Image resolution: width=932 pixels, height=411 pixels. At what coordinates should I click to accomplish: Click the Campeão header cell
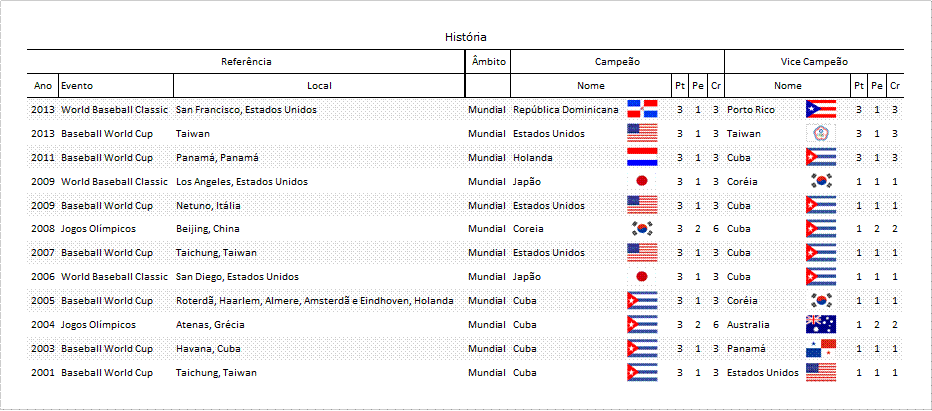[x=617, y=61]
